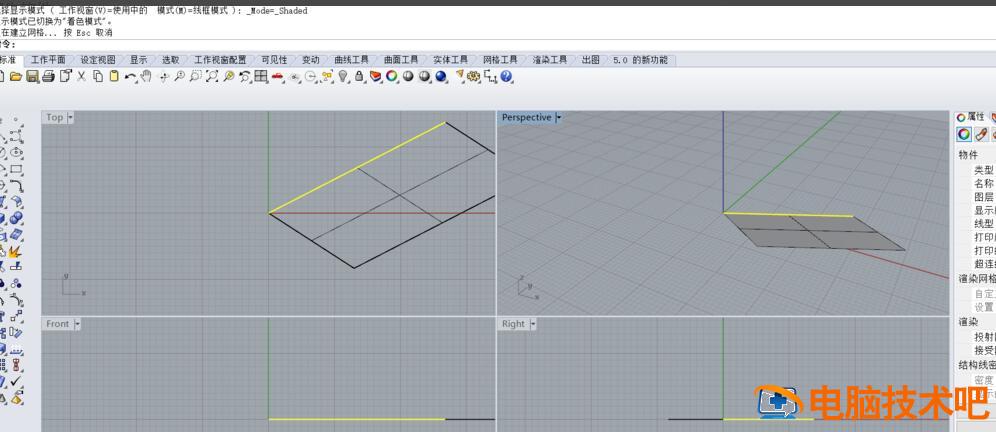The width and height of the screenshot is (996, 432).
Task: Click the Undo arrow icon
Action: pyautogui.click(x=130, y=76)
